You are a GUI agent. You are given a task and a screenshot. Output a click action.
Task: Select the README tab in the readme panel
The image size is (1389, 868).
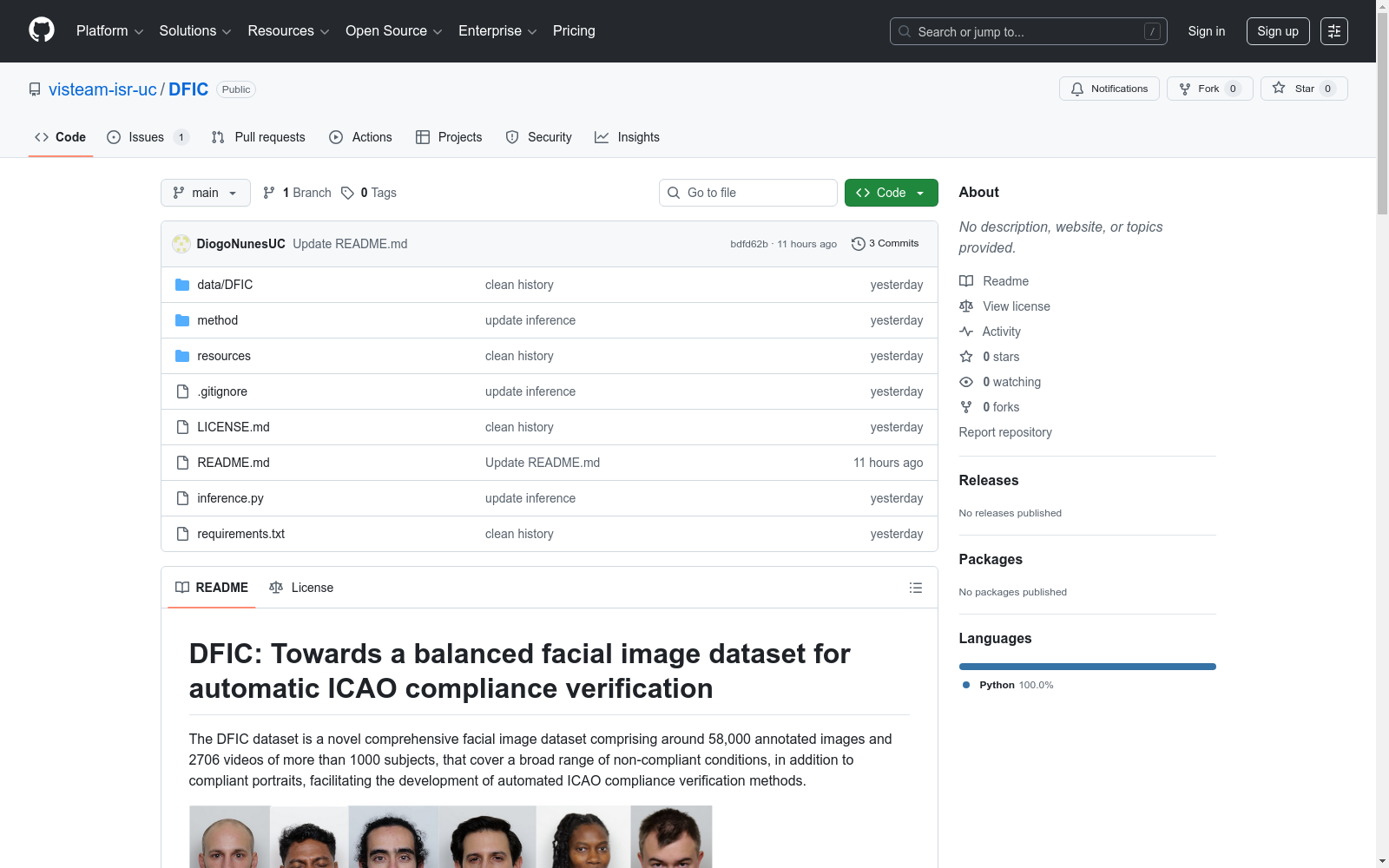[x=212, y=588]
